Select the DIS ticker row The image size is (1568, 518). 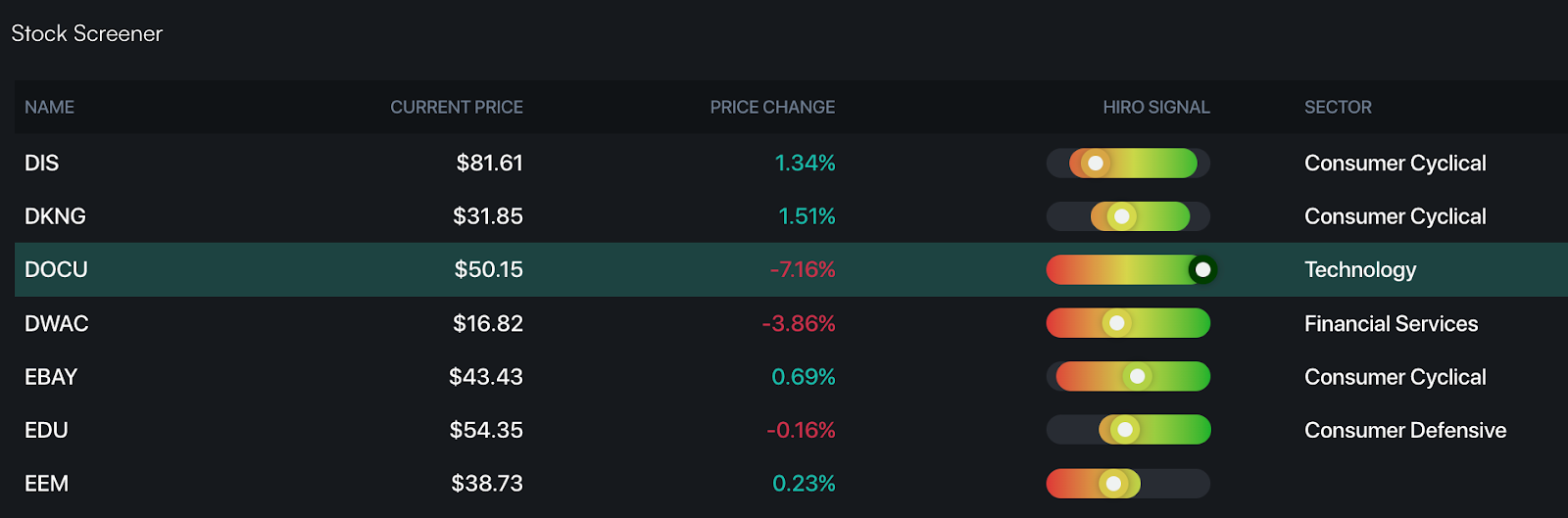click(791, 163)
